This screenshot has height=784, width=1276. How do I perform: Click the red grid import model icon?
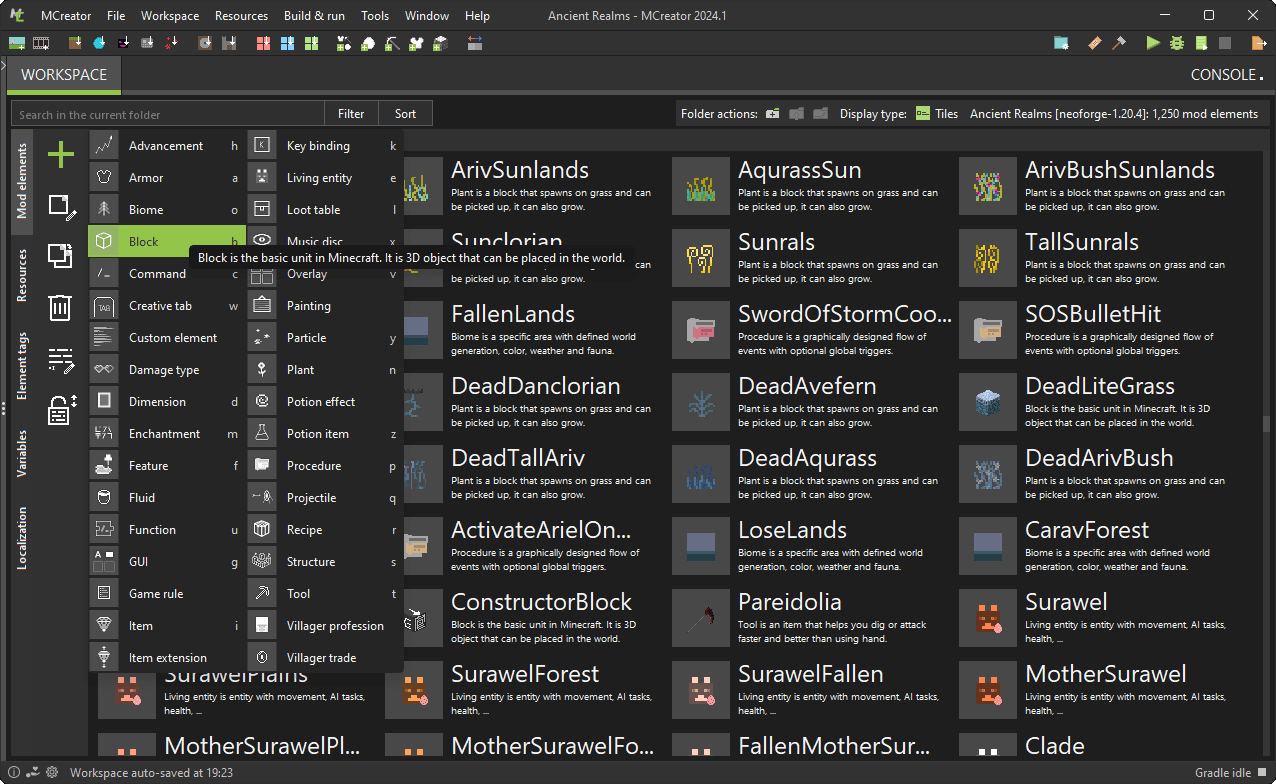coord(263,43)
